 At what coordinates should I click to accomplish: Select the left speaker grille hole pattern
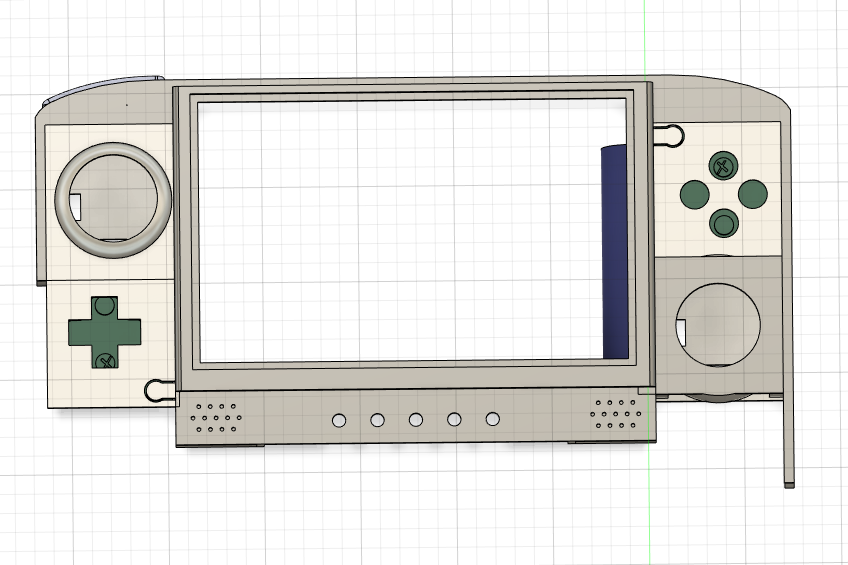click(216, 417)
